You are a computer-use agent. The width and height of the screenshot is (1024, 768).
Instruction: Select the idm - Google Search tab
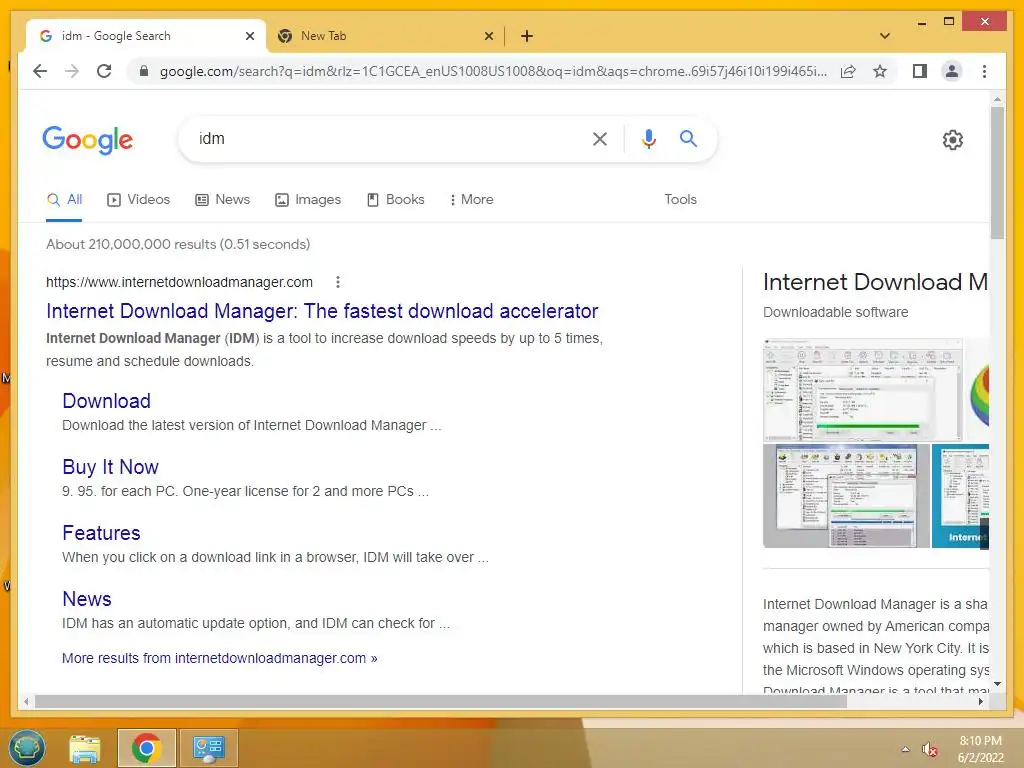coord(146,36)
